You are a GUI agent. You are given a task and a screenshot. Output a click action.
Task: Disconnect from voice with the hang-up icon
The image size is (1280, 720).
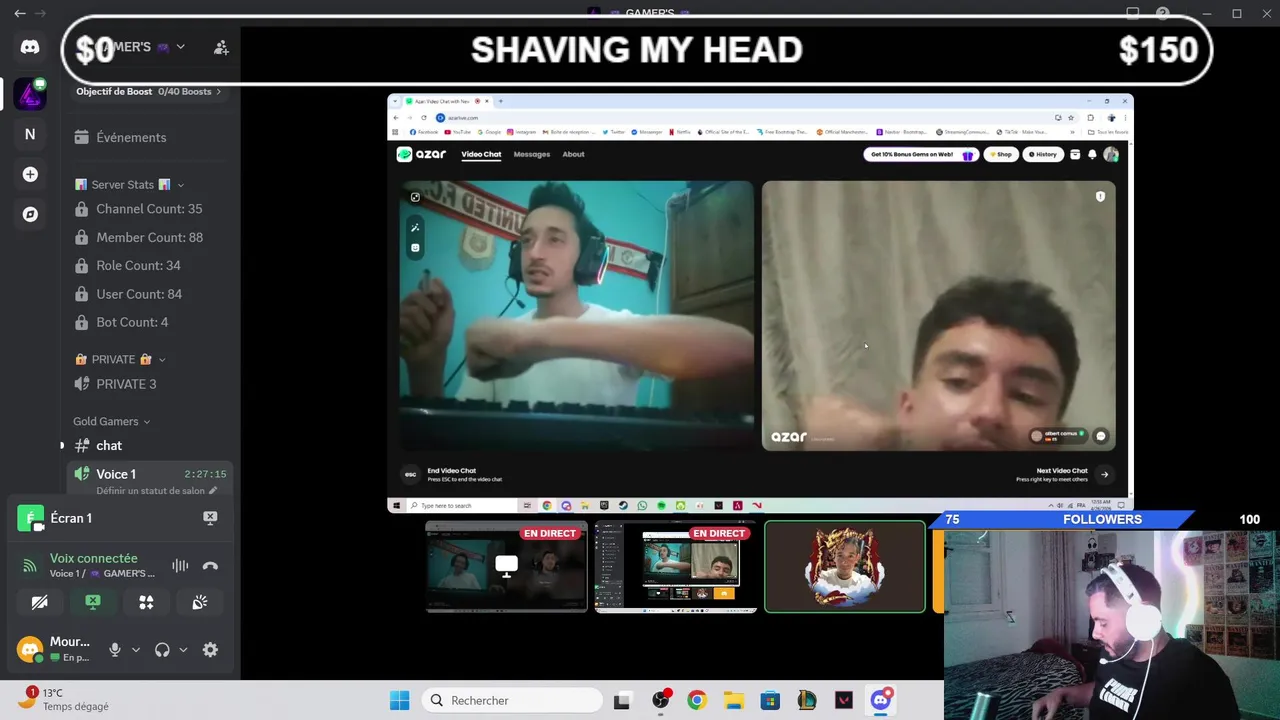tap(210, 566)
